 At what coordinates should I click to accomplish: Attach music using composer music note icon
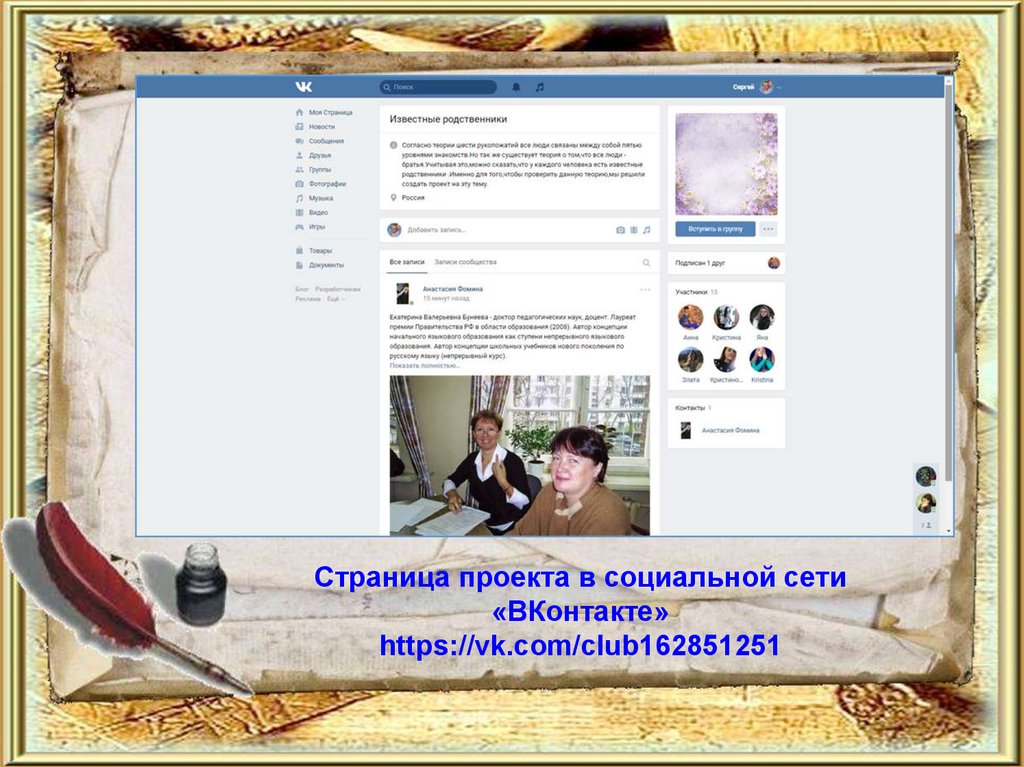point(647,231)
